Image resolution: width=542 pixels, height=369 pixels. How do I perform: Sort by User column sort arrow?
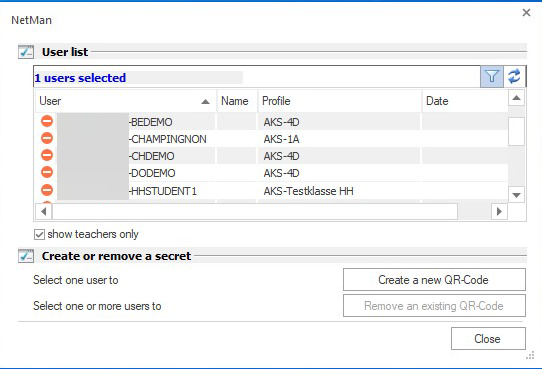(205, 102)
